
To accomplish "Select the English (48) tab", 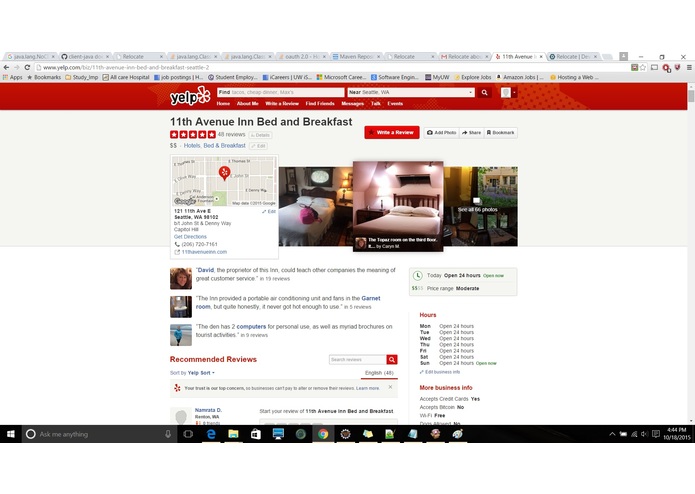I will (379, 373).
